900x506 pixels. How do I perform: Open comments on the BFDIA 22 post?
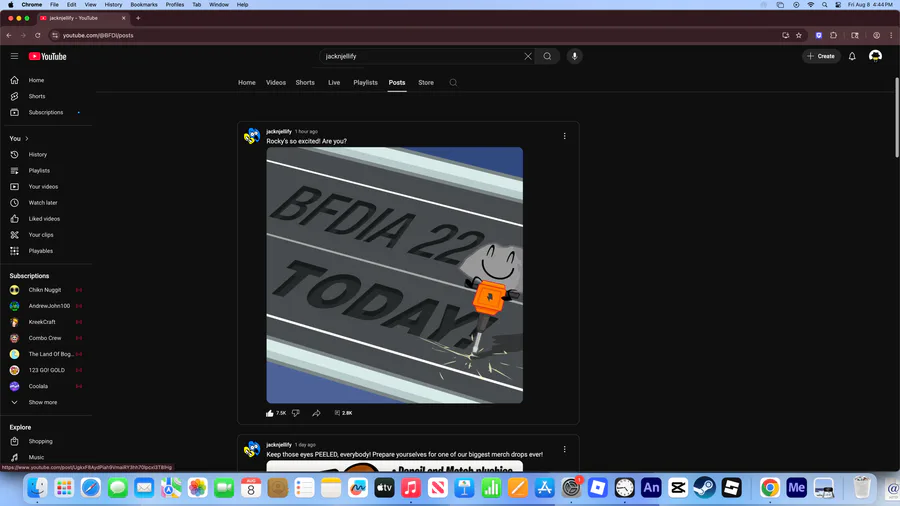pos(343,413)
